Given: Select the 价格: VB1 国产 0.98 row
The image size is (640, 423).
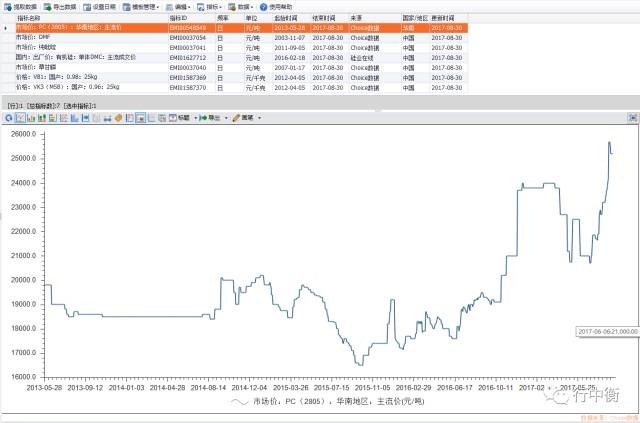Looking at the screenshot, I should click(242, 78).
